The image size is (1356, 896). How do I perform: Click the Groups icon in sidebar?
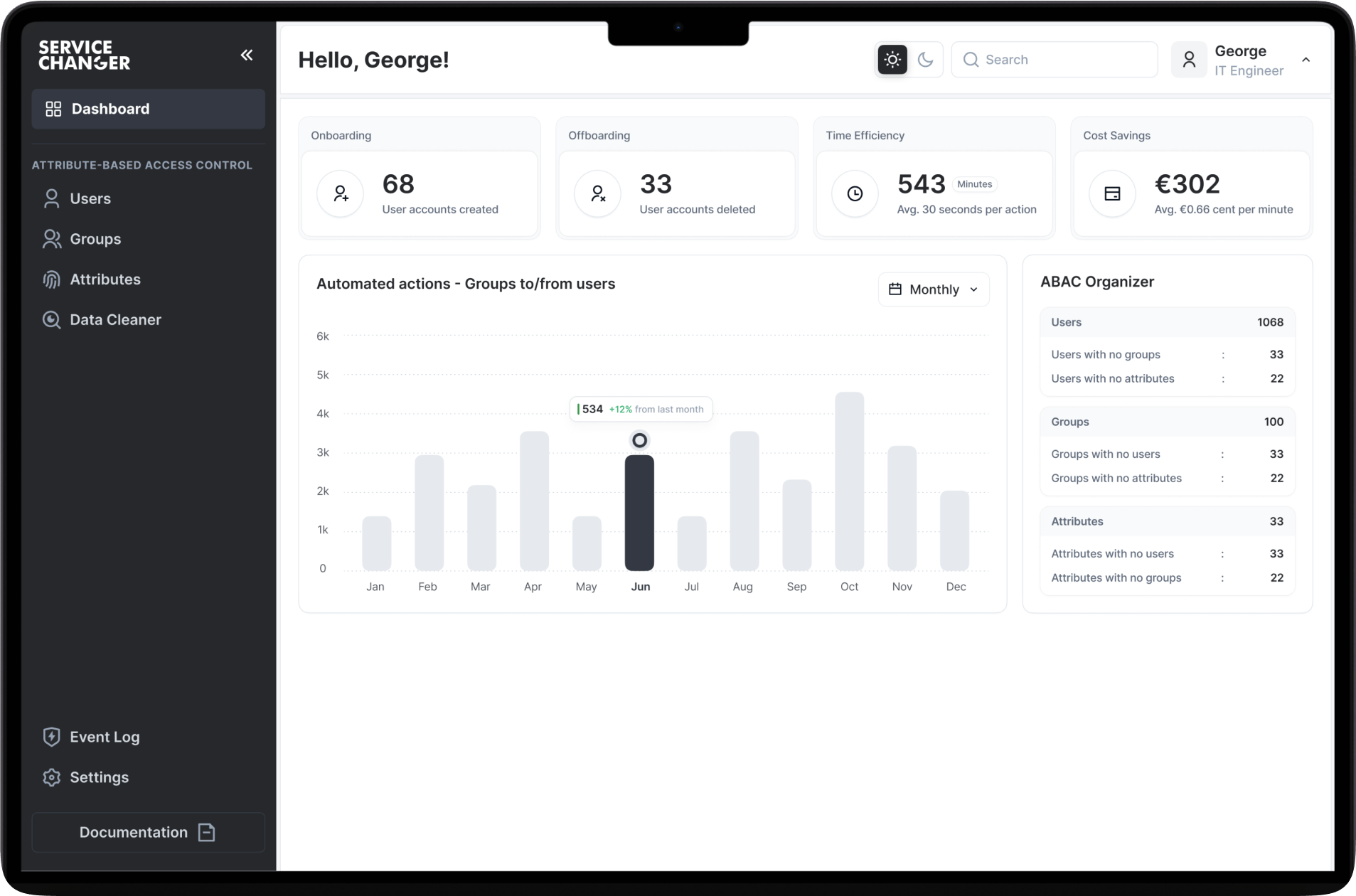pos(51,239)
